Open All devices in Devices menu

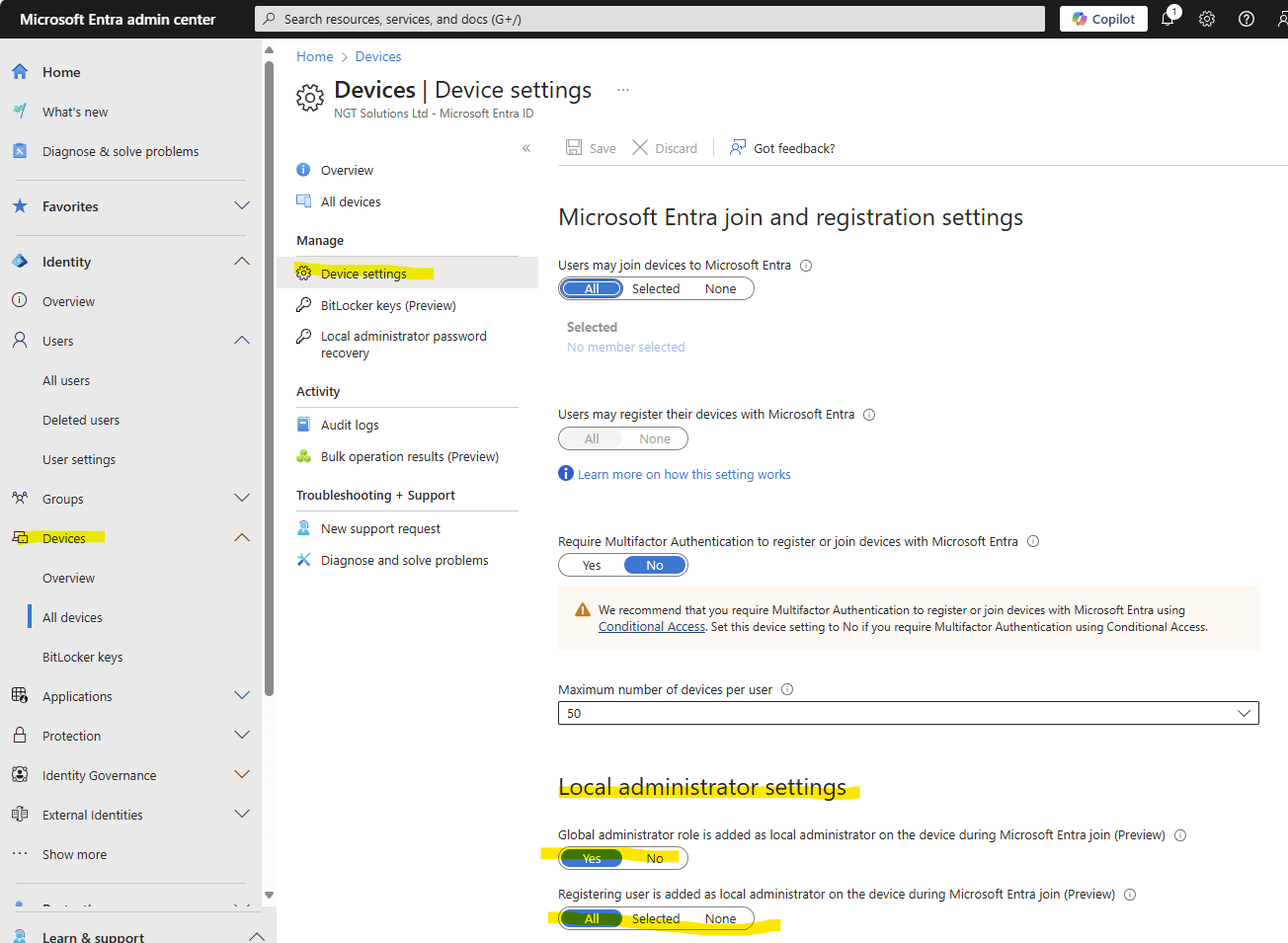(x=351, y=201)
